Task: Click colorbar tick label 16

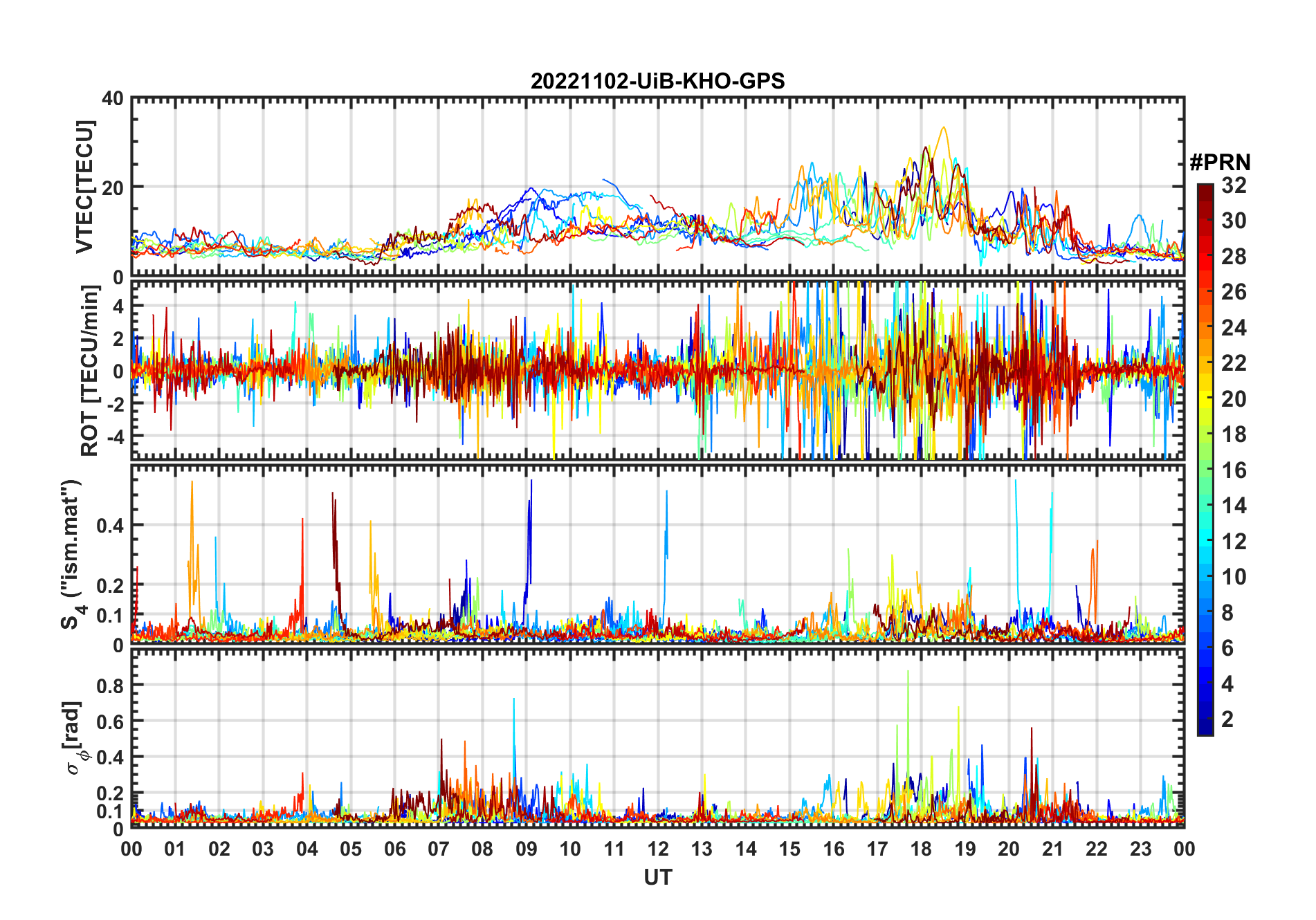Action: [x=1234, y=470]
